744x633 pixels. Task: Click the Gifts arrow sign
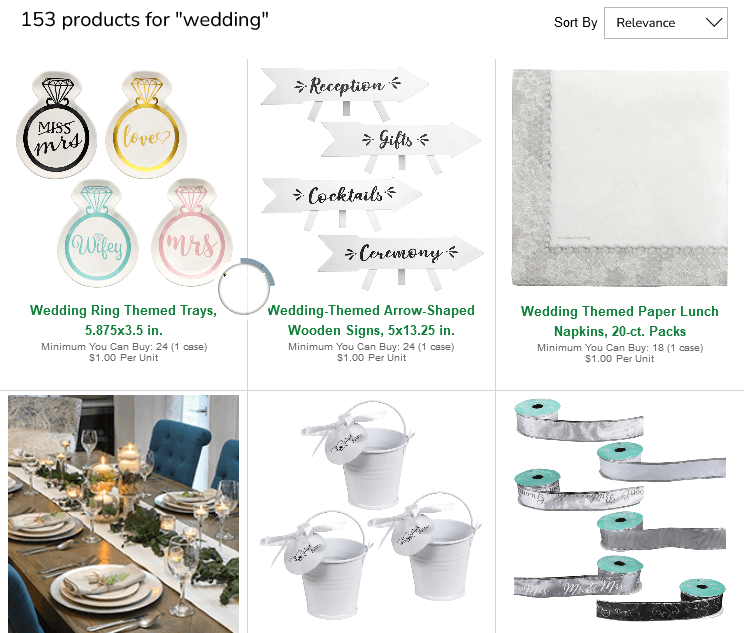[401, 147]
